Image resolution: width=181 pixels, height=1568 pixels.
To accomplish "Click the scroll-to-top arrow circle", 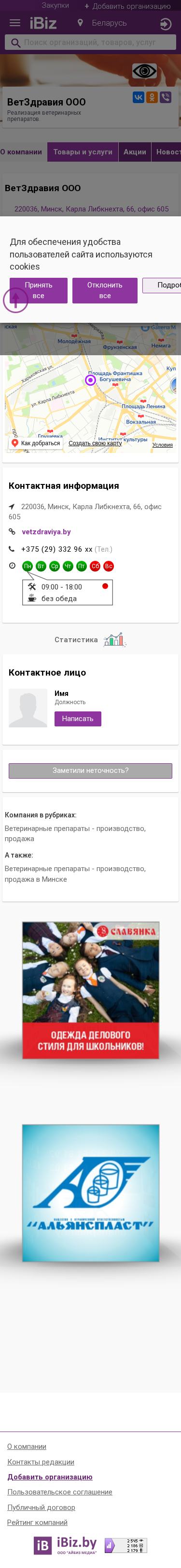I will (16, 300).
